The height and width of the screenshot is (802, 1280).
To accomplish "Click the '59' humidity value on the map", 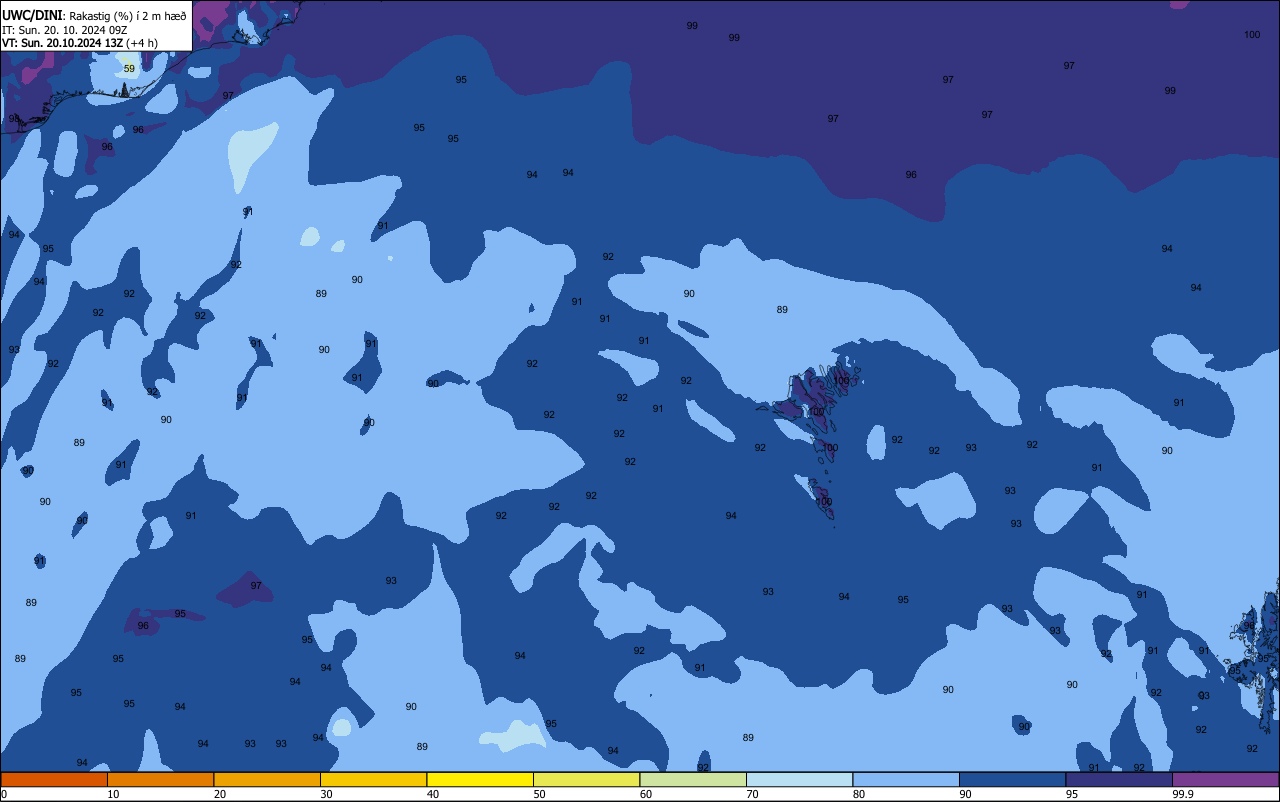I will (129, 69).
